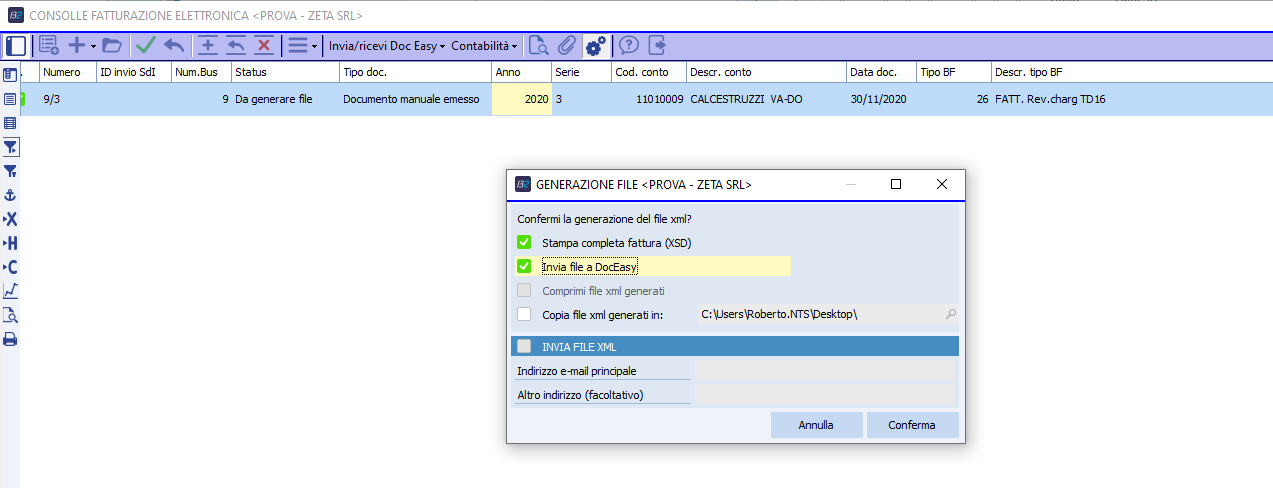Open the hamburger lines menu dropdown

302,46
